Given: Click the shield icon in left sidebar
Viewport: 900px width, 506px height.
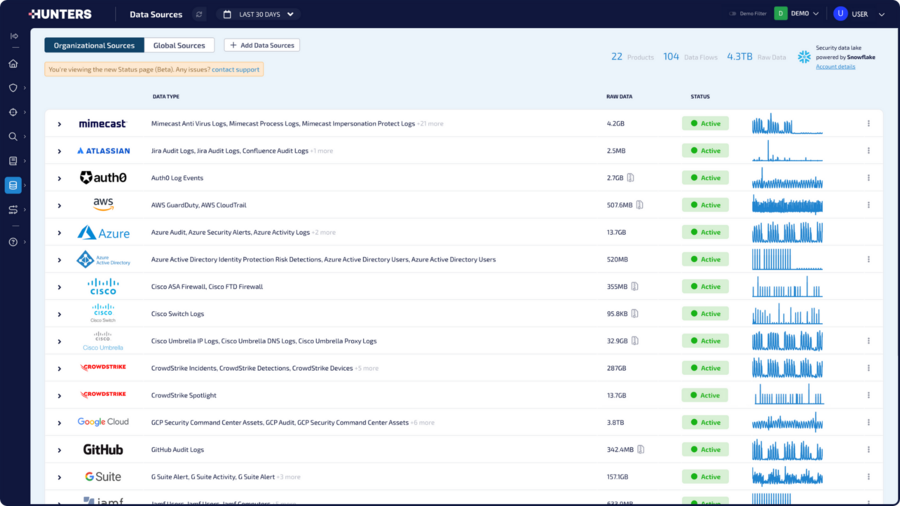Looking at the screenshot, I should (x=13, y=88).
